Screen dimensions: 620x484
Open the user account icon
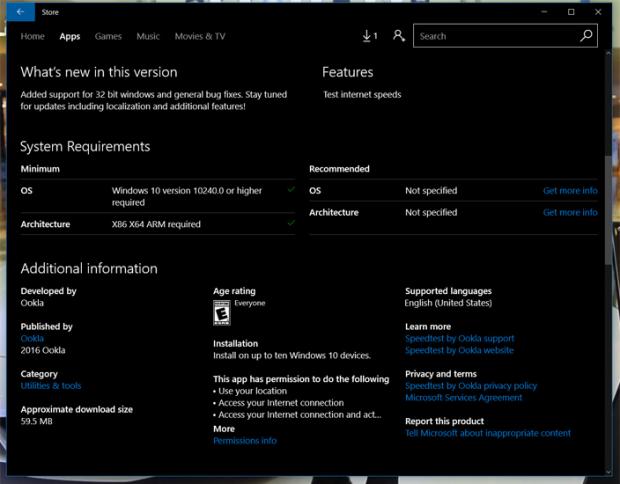click(x=399, y=36)
